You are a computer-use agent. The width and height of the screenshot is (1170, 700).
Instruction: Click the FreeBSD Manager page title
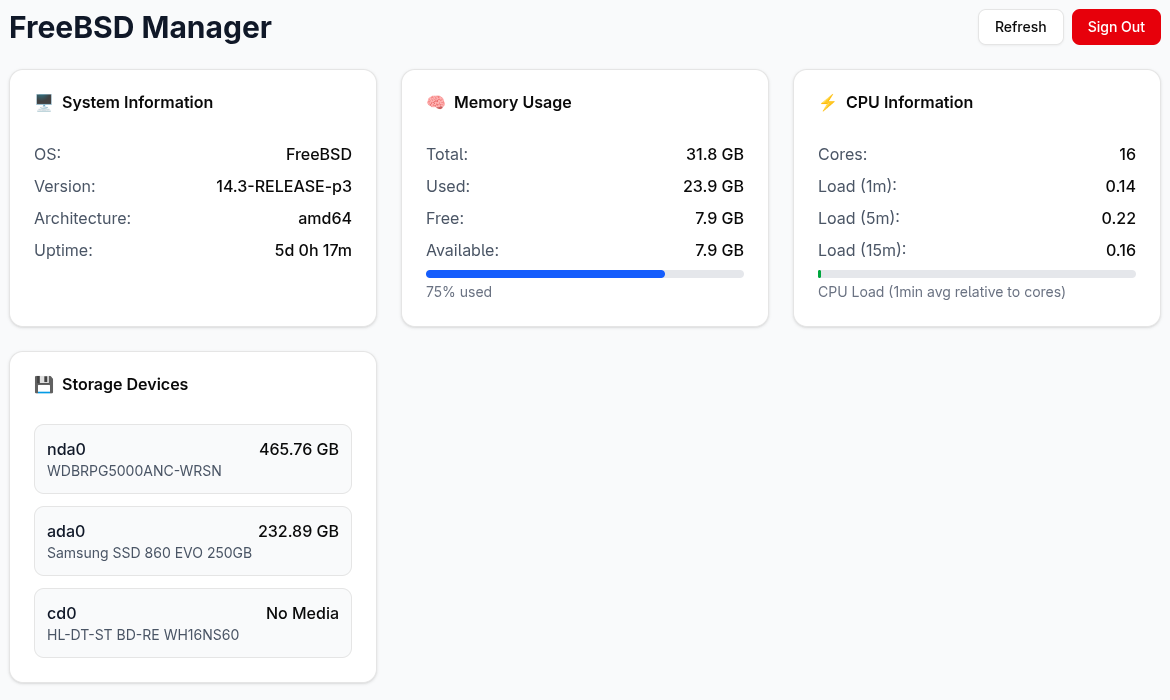coord(141,27)
